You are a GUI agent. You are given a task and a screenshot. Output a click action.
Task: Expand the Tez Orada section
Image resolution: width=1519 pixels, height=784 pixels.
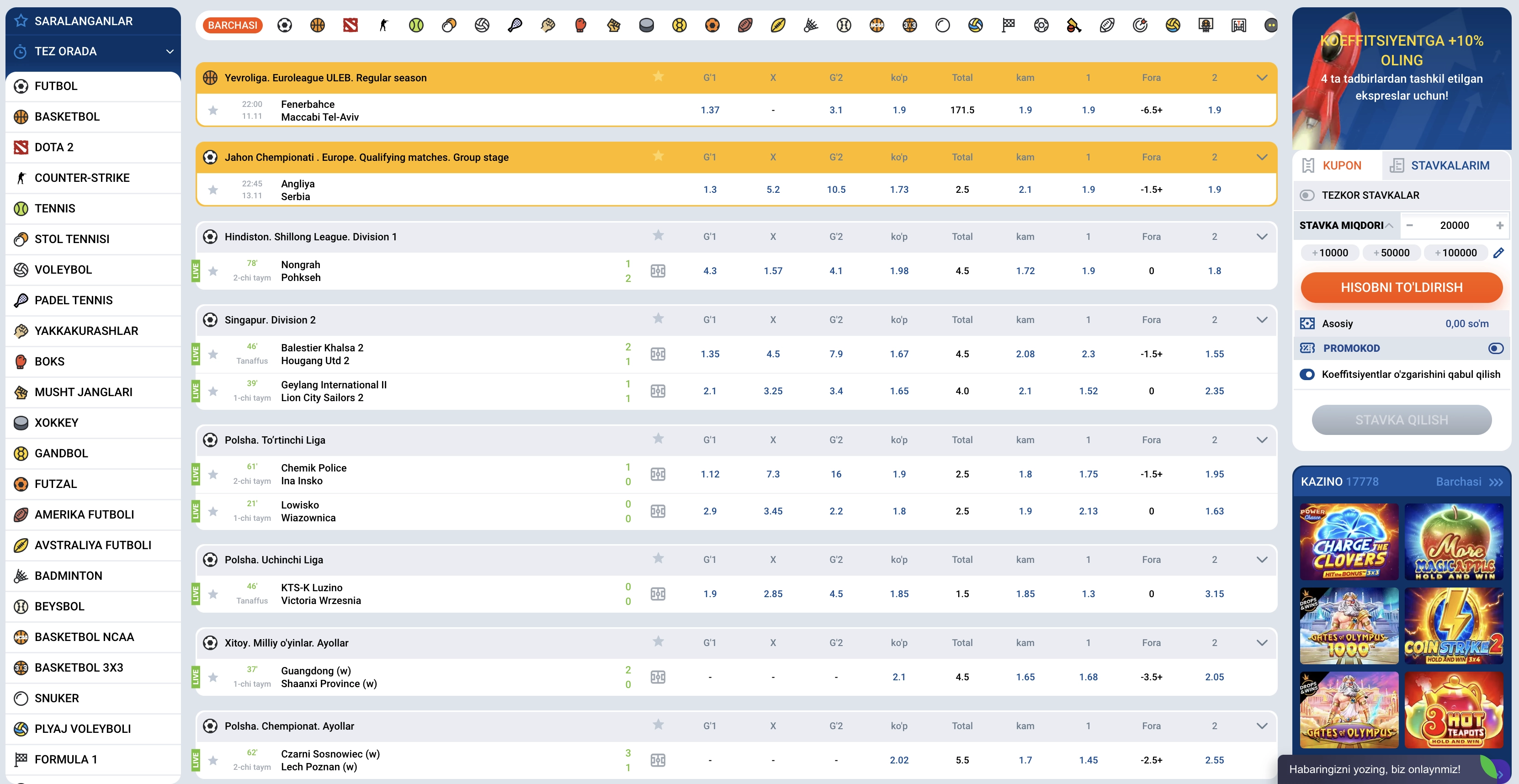click(170, 51)
